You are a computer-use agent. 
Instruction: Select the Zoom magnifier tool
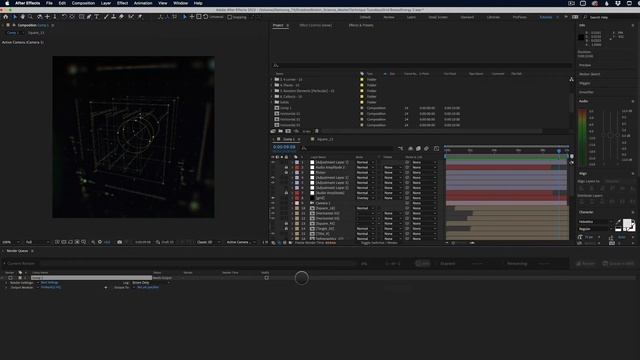(30, 17)
